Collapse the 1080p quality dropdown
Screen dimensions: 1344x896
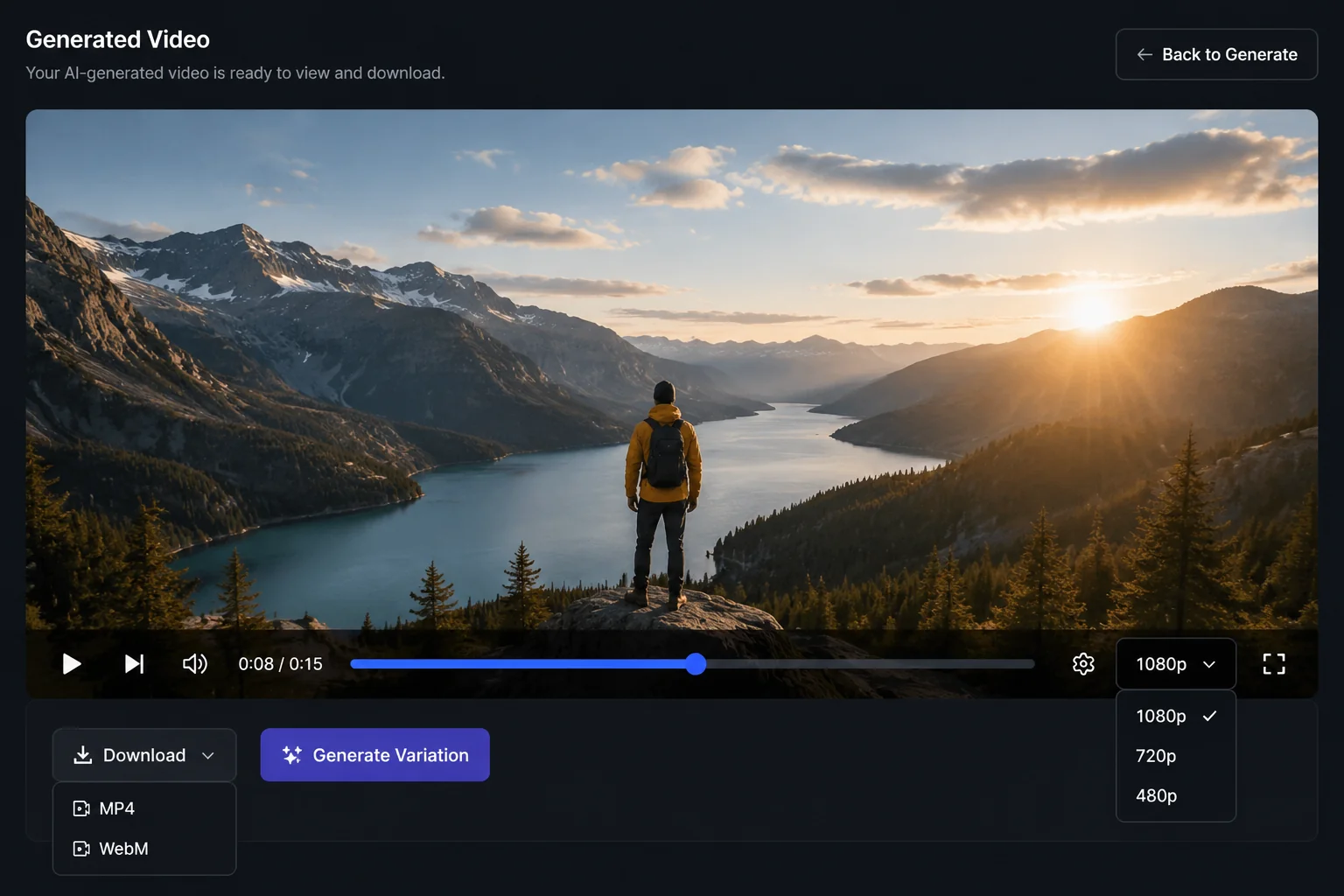click(x=1176, y=664)
